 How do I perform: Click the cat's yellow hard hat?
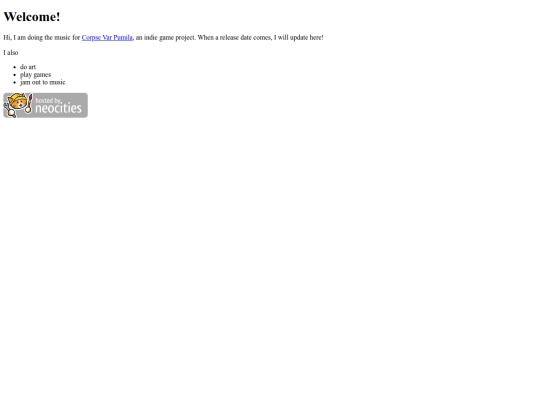pos(18,97)
